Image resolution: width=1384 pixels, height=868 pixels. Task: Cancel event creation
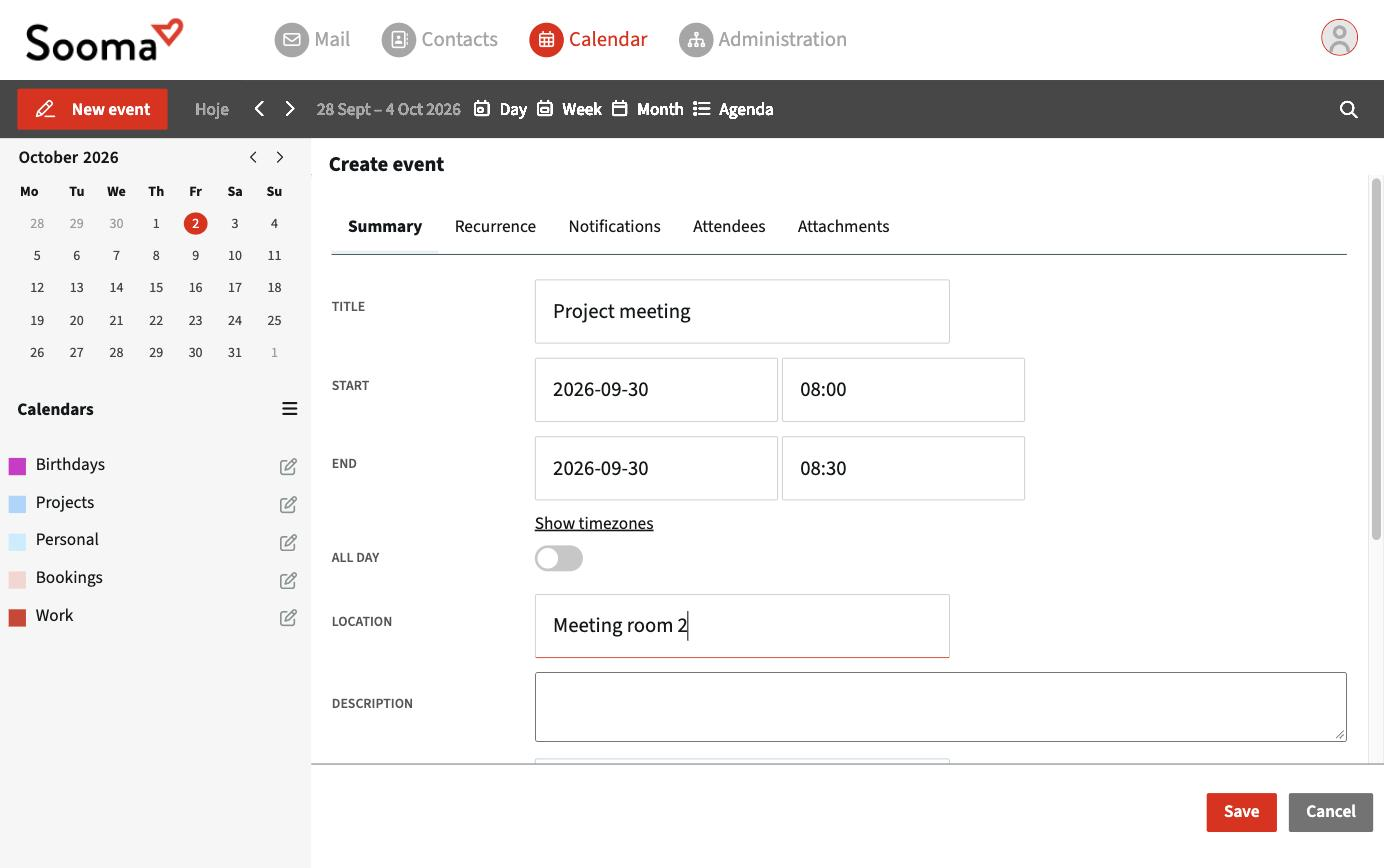pyautogui.click(x=1330, y=812)
